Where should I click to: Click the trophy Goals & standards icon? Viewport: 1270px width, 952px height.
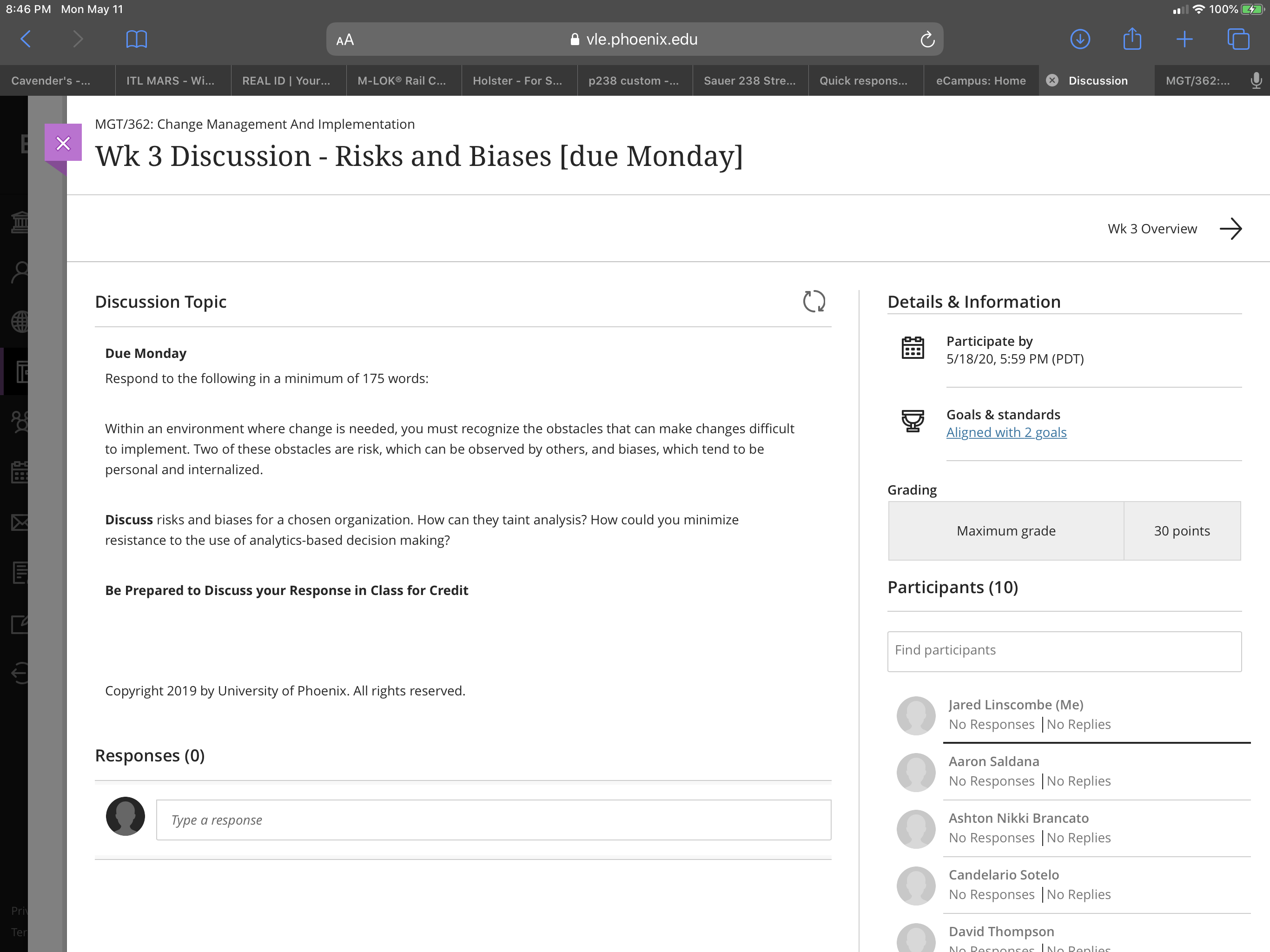913,421
